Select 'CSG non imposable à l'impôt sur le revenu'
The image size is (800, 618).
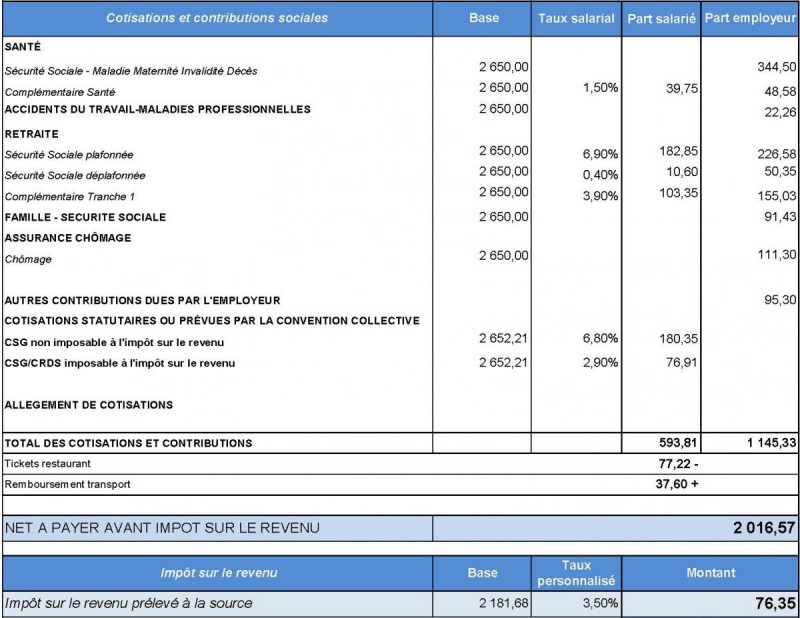114,342
